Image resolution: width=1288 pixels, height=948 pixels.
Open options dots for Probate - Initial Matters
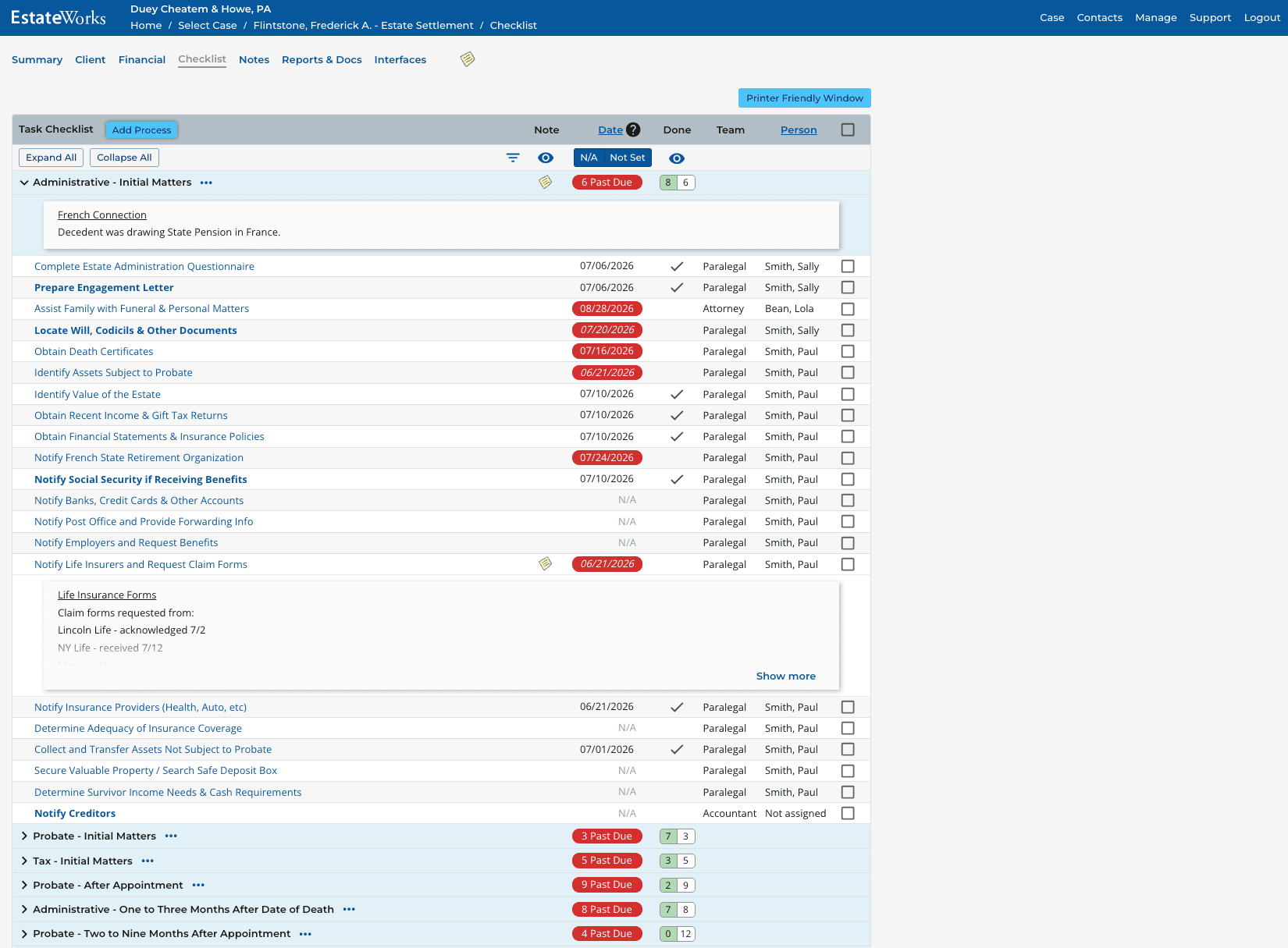pos(171,836)
